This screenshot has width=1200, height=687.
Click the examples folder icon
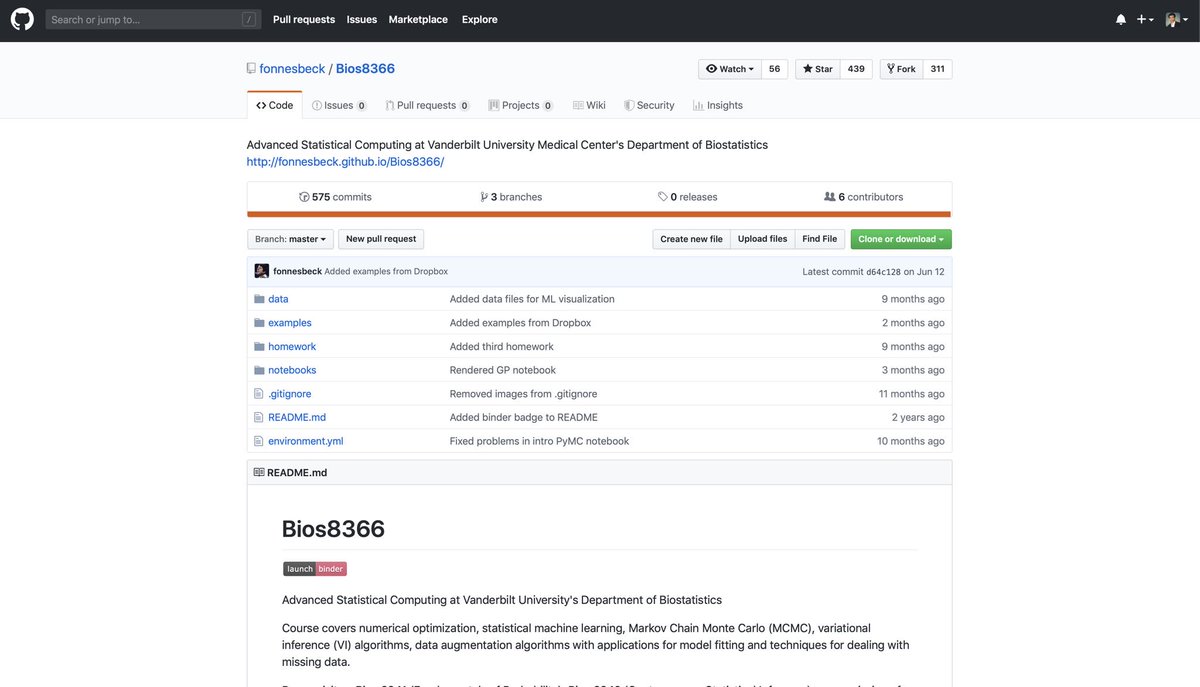coord(259,323)
